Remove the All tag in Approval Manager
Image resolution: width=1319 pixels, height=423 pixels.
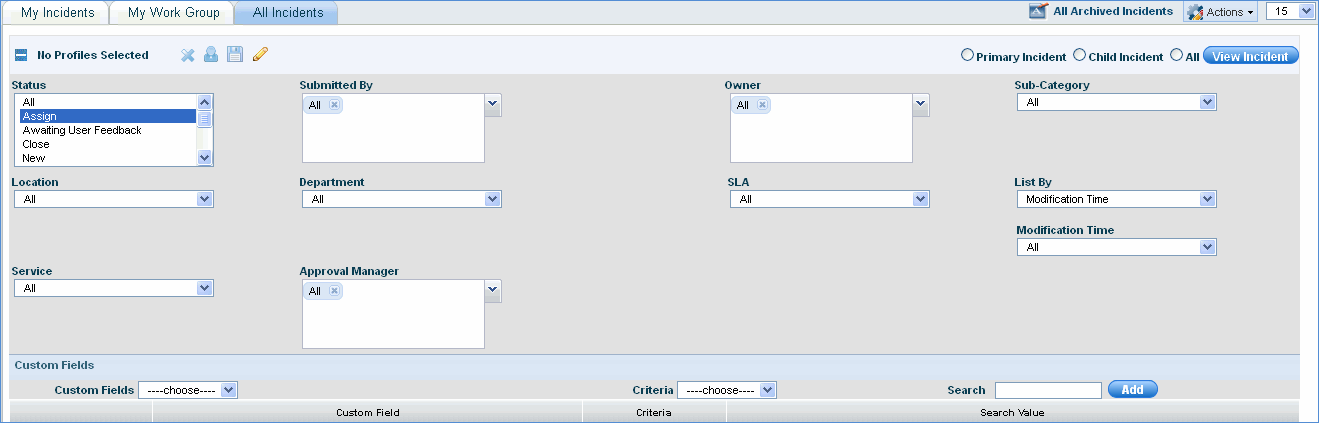[334, 291]
